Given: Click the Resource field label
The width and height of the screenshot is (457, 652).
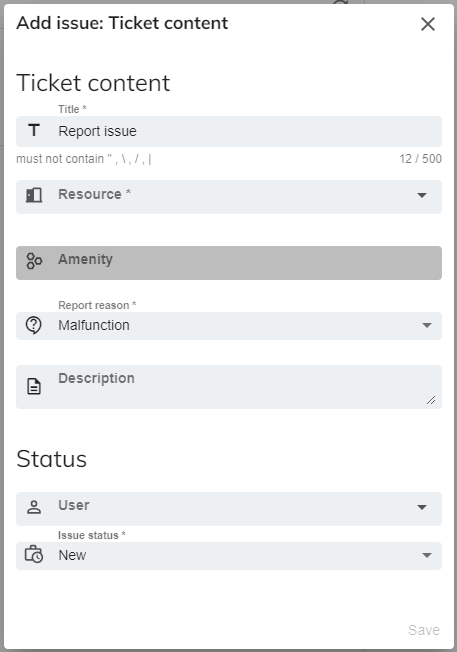Looking at the screenshot, I should coord(94,194).
